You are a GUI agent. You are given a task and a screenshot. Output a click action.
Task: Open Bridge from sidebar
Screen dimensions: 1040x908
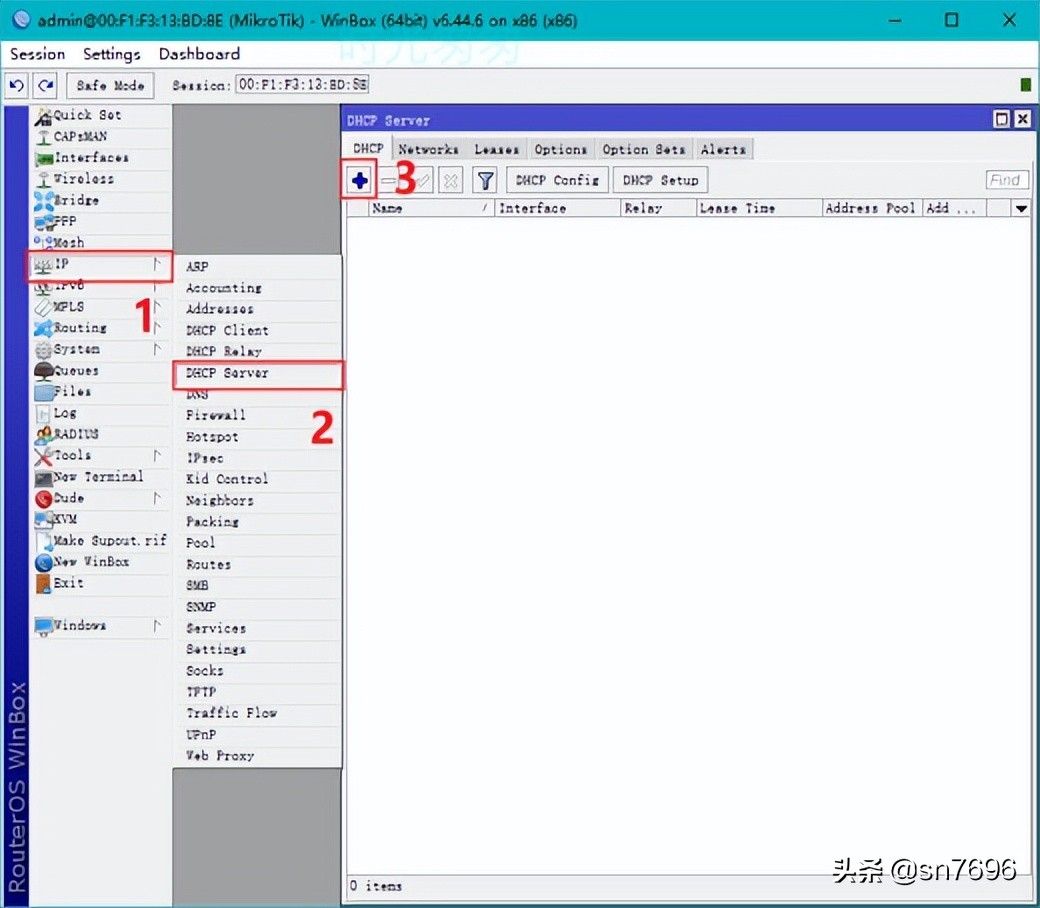click(x=100, y=200)
